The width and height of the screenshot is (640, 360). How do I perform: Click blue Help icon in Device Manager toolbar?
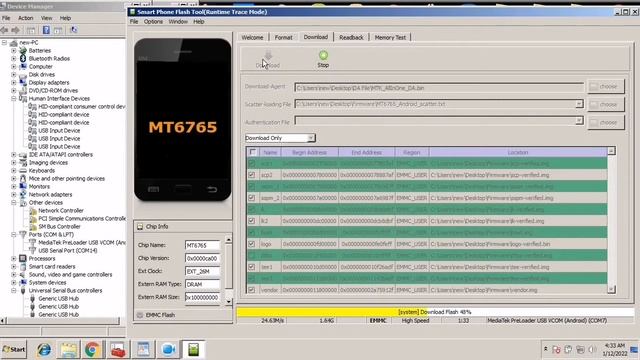[x=46, y=30]
